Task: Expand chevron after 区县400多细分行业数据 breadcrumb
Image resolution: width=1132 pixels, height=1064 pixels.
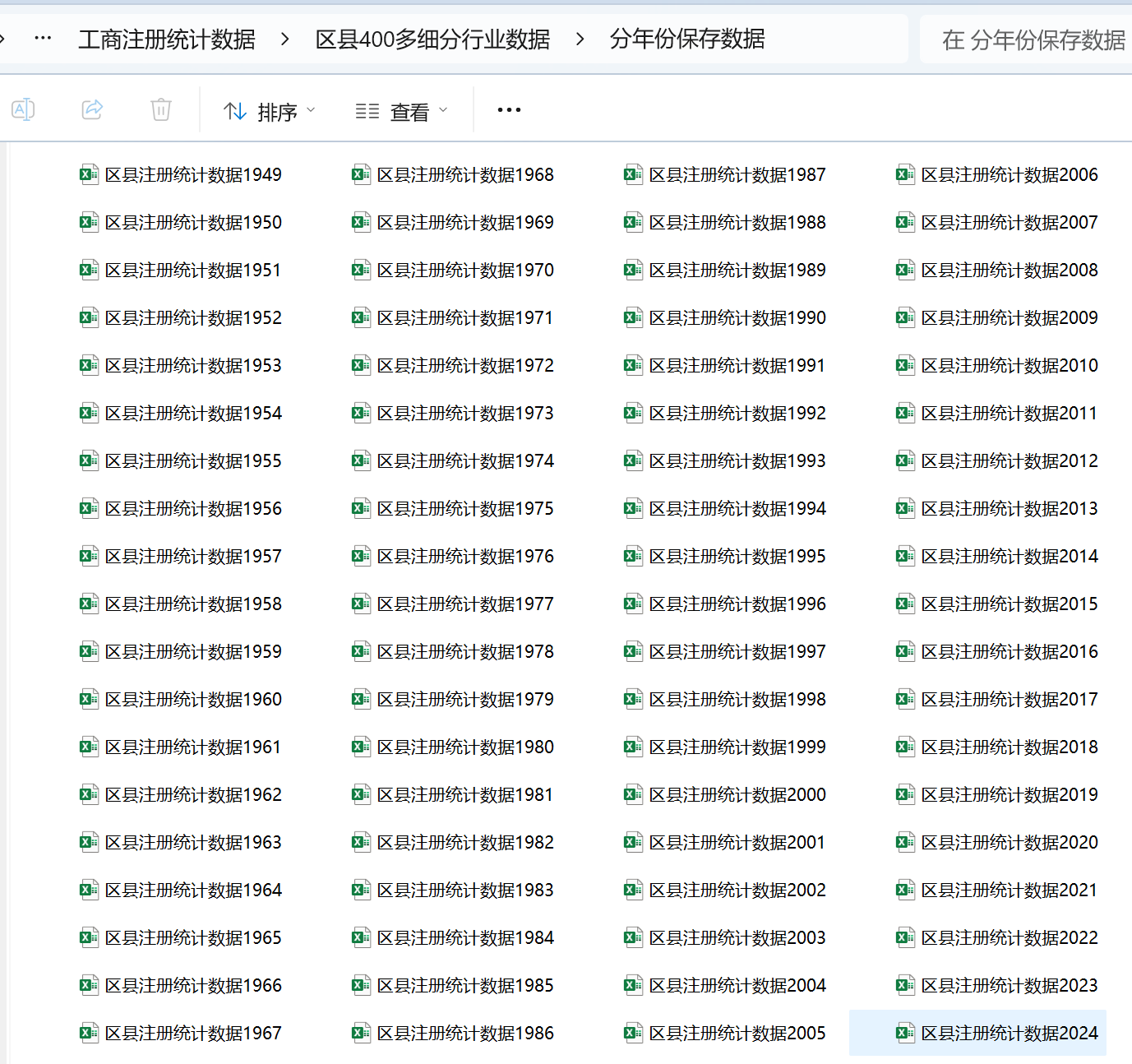Action: [580, 39]
